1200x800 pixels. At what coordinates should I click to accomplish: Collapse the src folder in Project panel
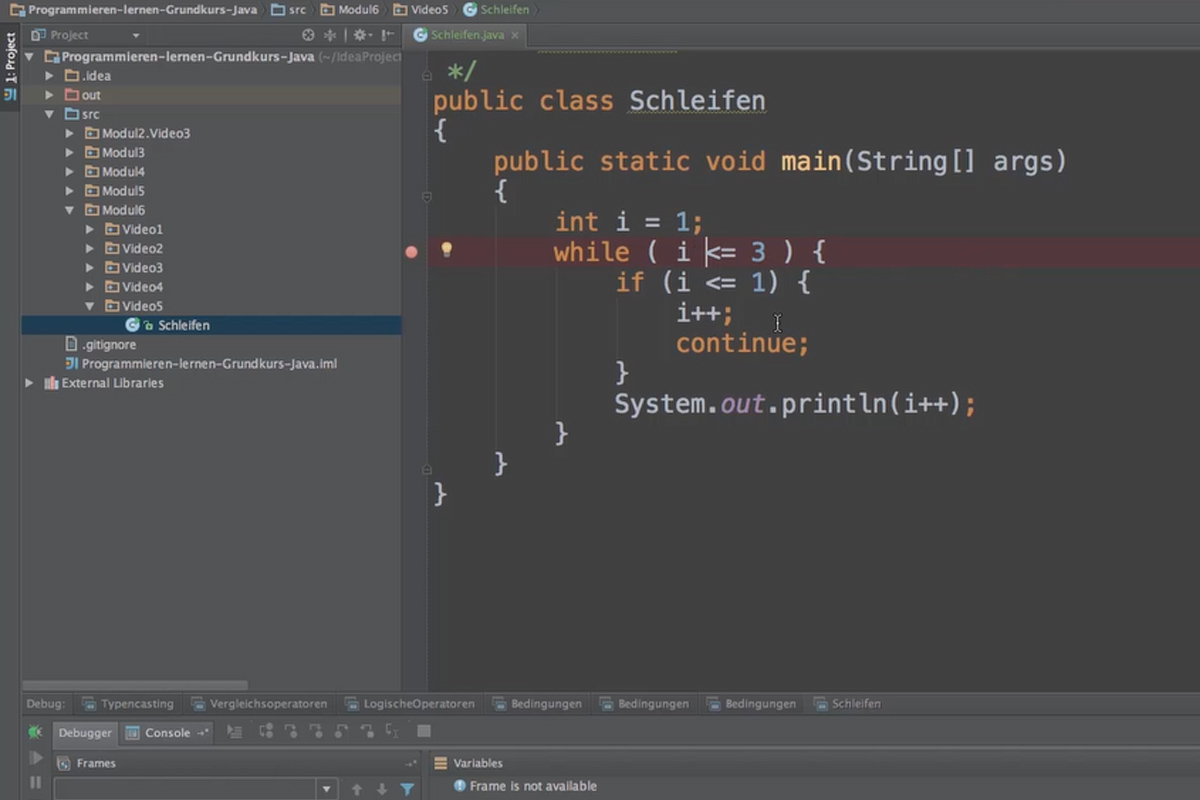(47, 113)
